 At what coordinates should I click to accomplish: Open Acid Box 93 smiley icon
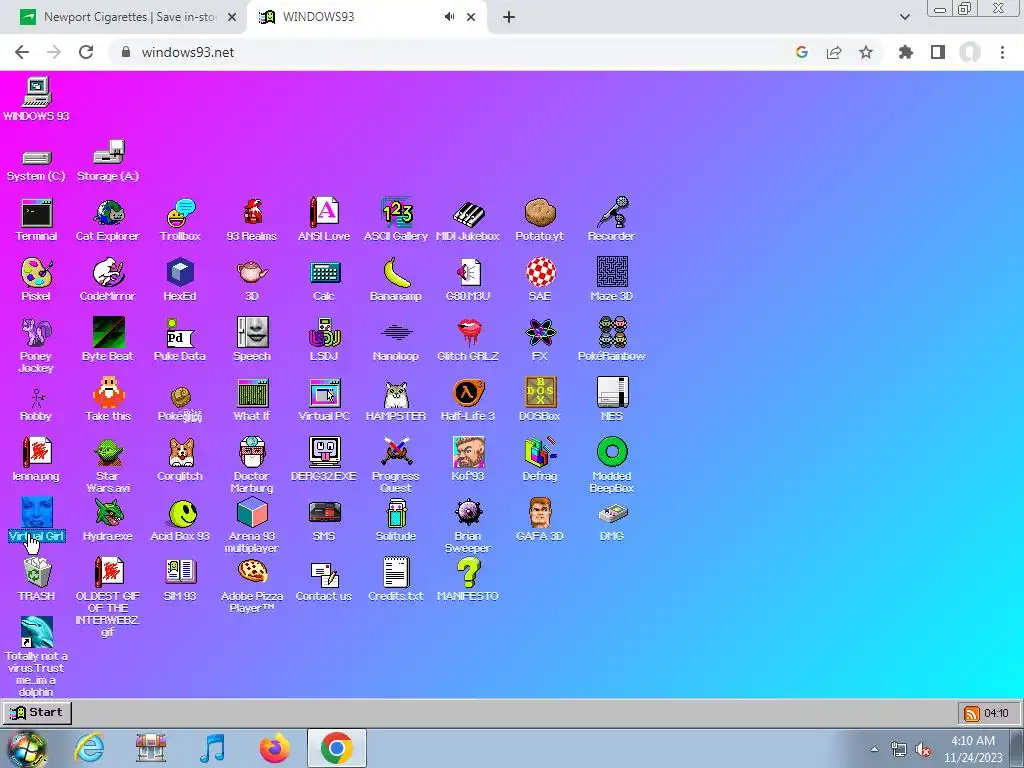pos(180,520)
